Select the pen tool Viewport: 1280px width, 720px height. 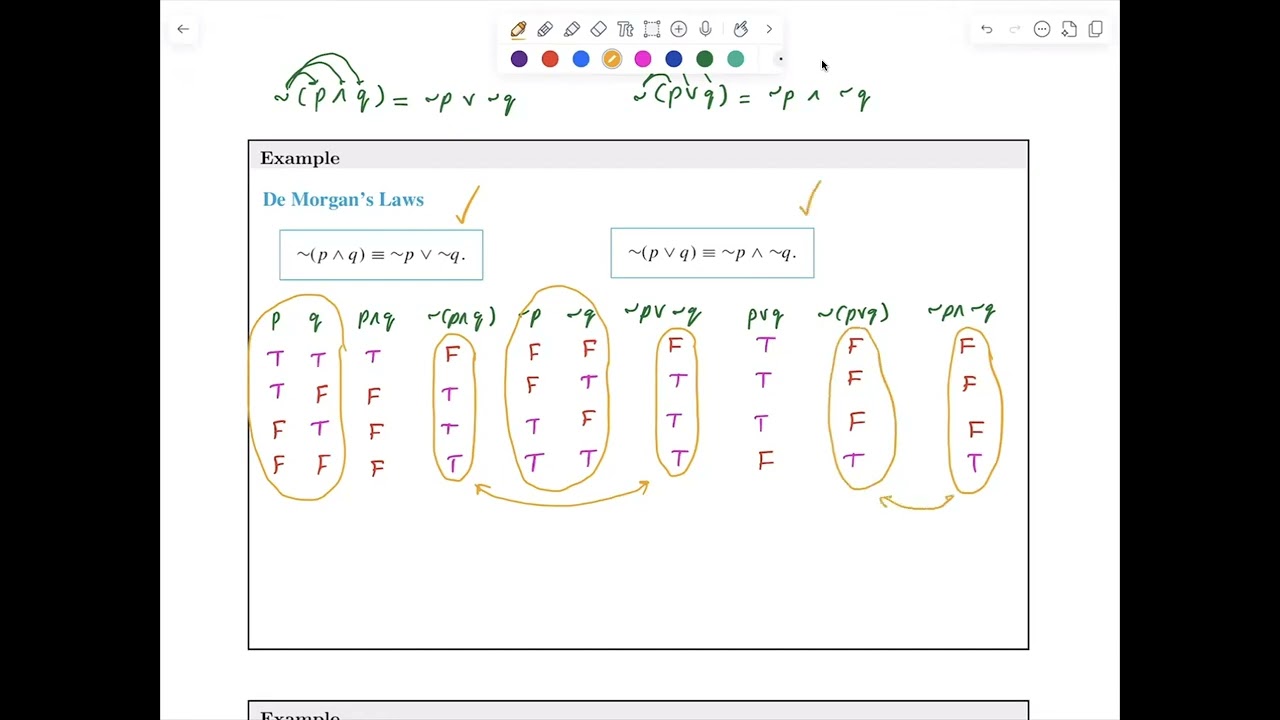pos(518,29)
